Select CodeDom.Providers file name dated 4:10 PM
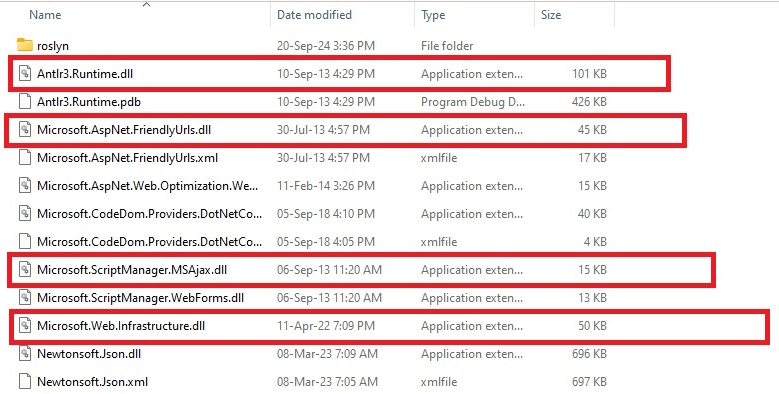 [149, 214]
